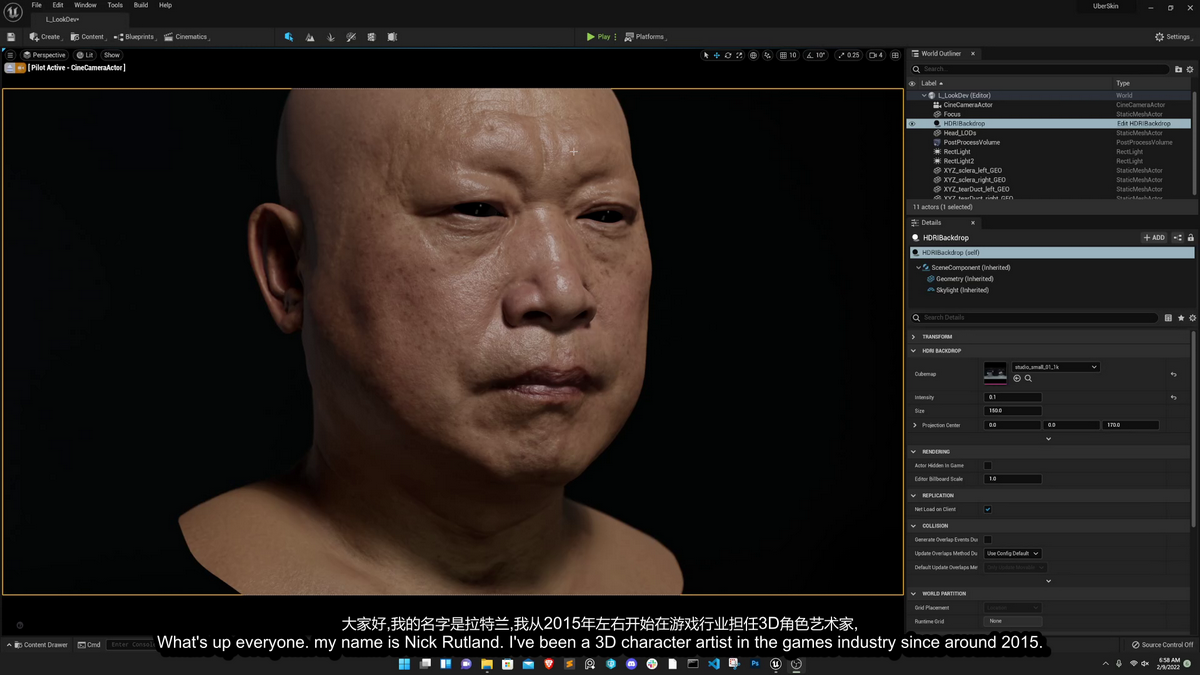Click the browse-to-asset magnifier under Cubemap

(x=1028, y=378)
